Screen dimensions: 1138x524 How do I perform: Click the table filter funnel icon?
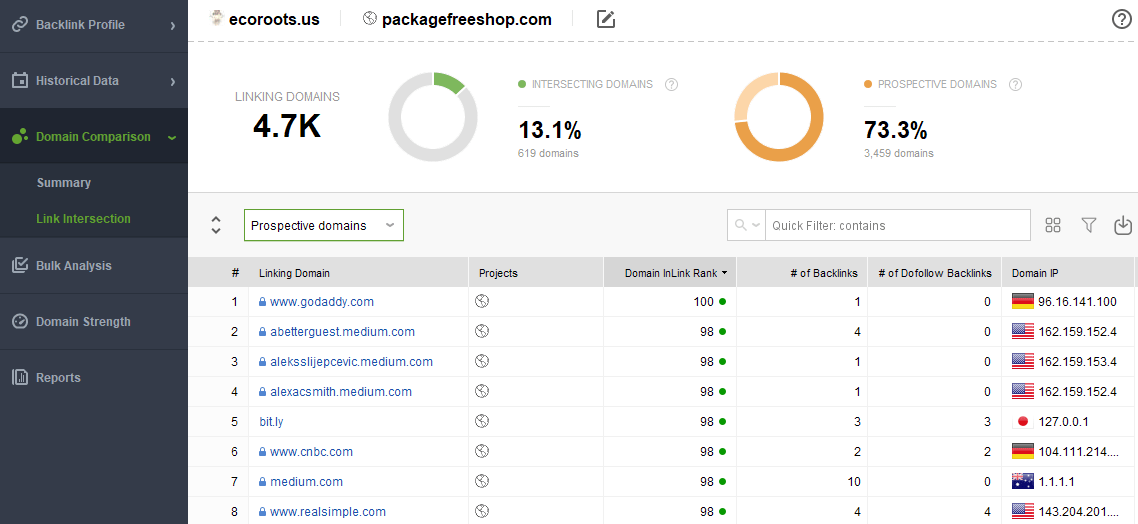click(x=1088, y=225)
